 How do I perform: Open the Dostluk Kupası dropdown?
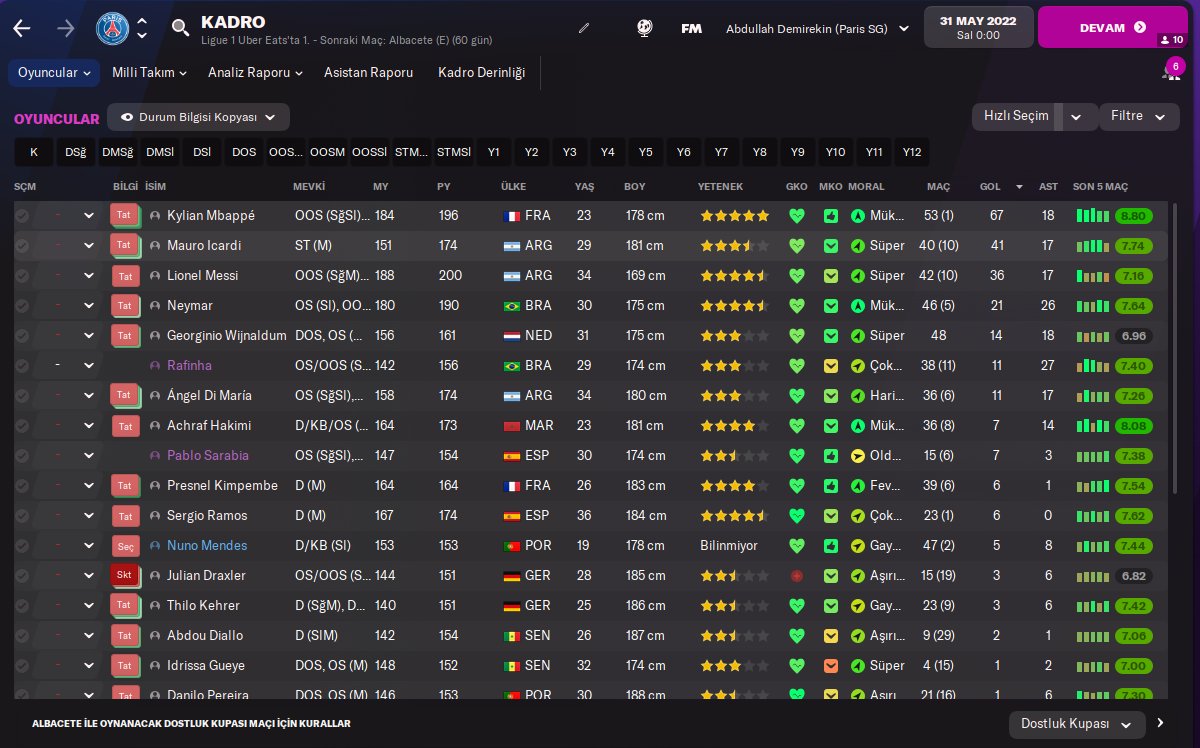tap(1077, 723)
